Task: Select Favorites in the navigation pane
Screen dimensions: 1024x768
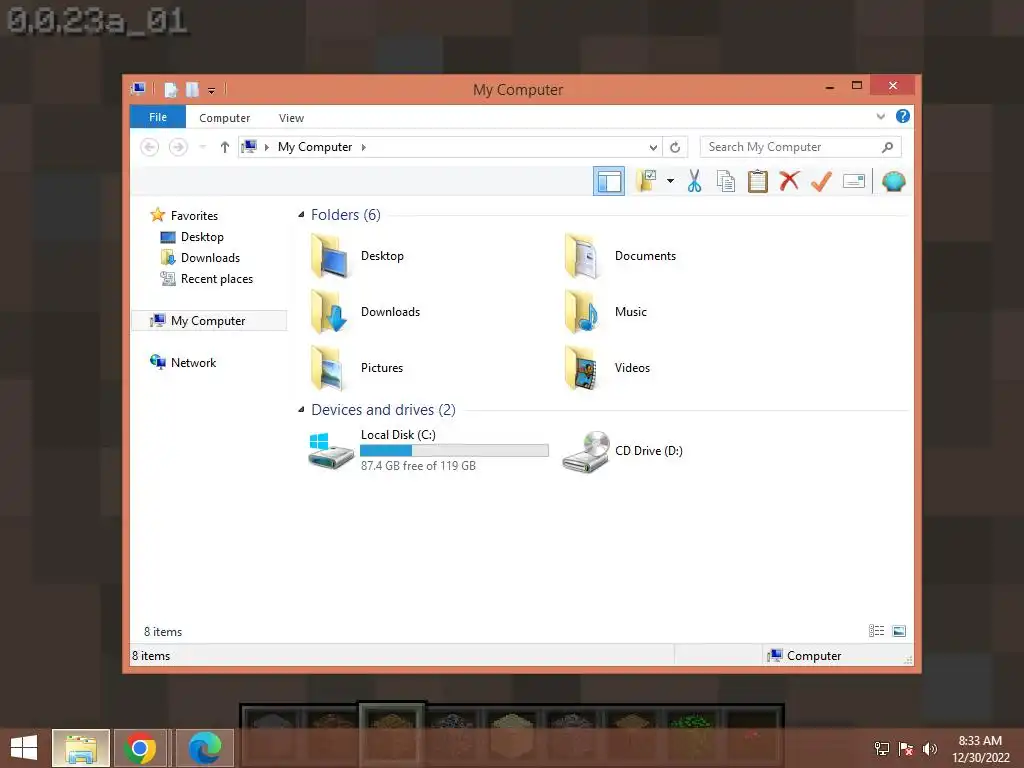Action: click(194, 216)
